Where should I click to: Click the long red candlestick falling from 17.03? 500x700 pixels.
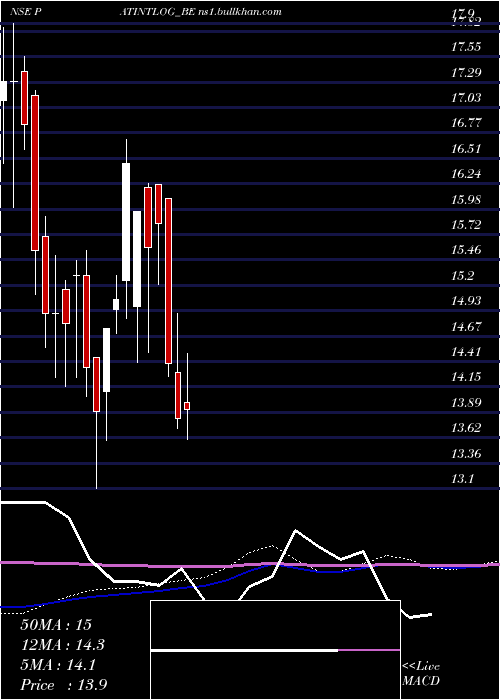tap(35, 173)
